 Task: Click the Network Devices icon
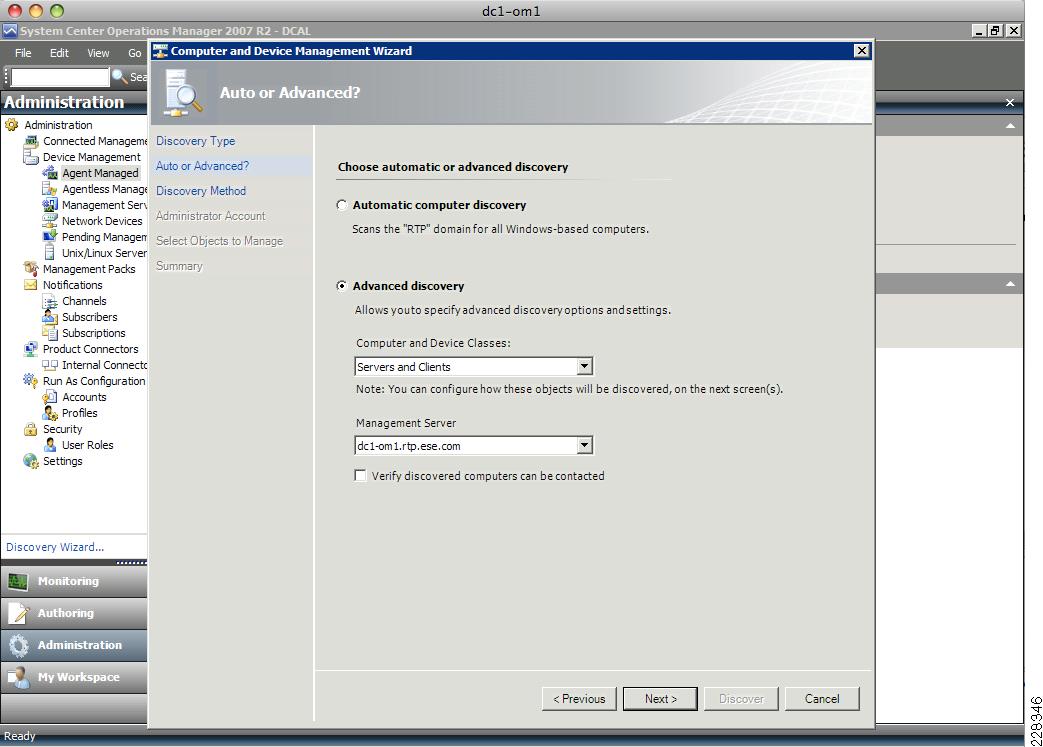[50, 221]
